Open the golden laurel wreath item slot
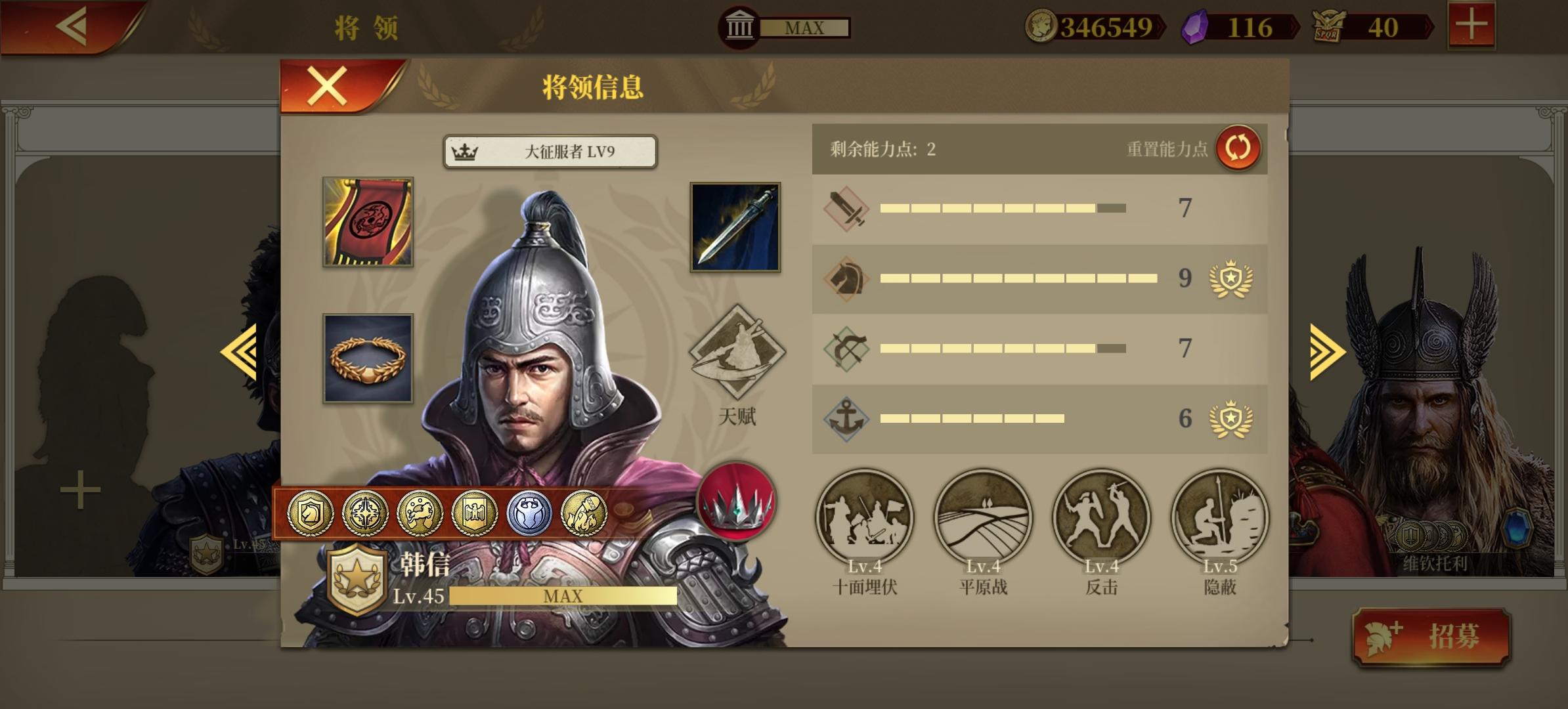This screenshot has width=1568, height=709. point(368,358)
